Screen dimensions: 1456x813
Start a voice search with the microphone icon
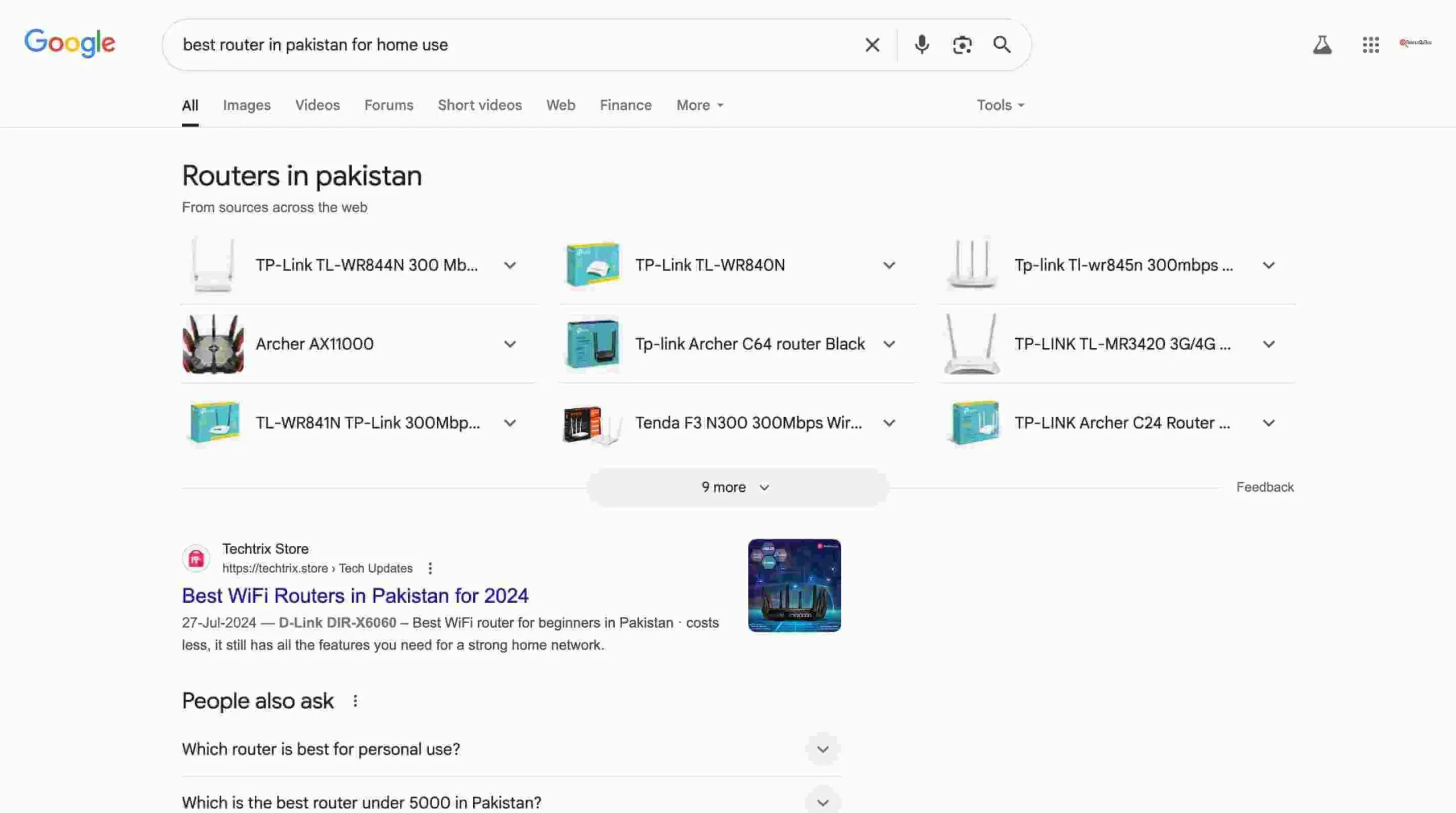coord(921,44)
